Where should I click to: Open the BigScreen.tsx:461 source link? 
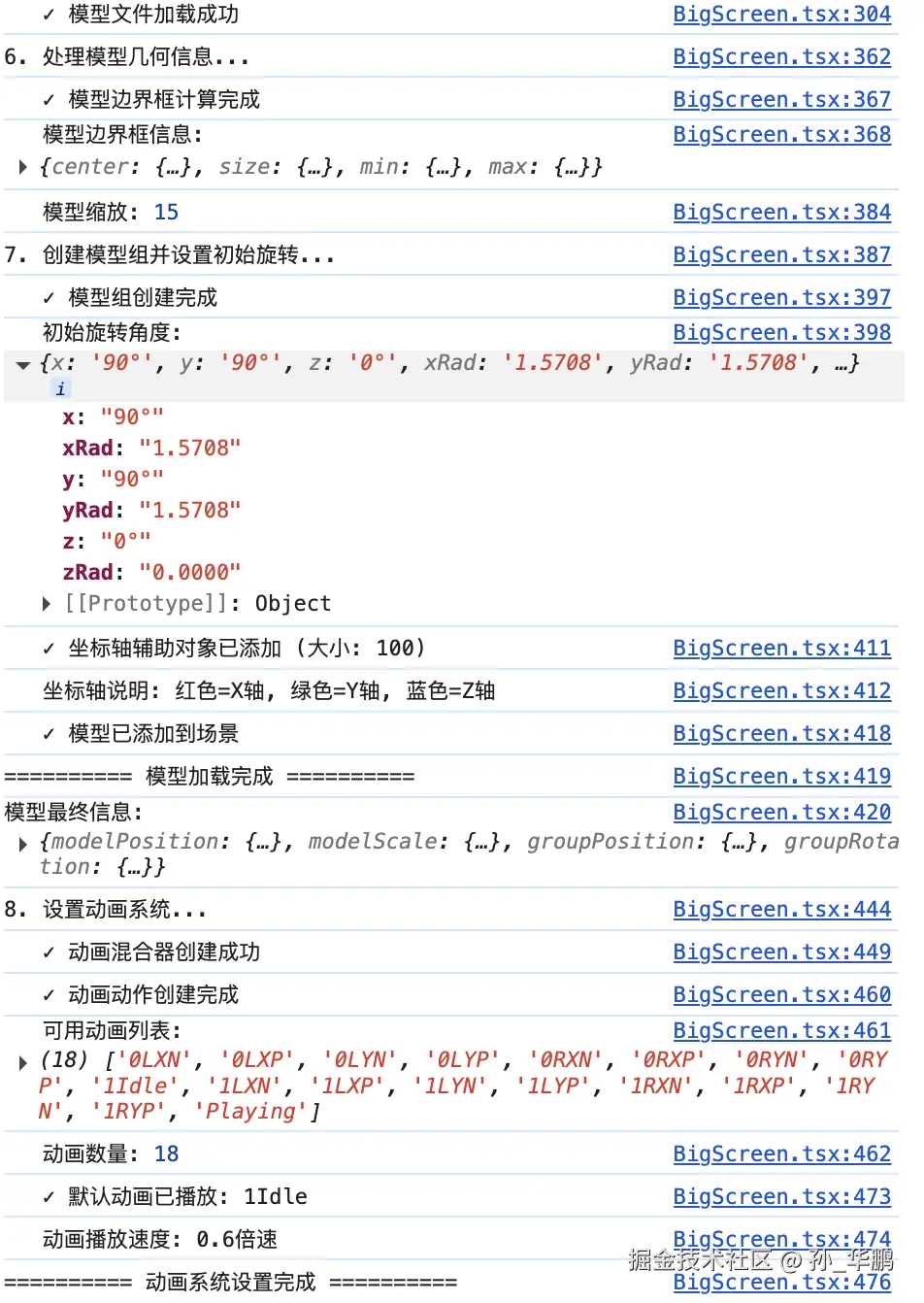(x=781, y=1030)
